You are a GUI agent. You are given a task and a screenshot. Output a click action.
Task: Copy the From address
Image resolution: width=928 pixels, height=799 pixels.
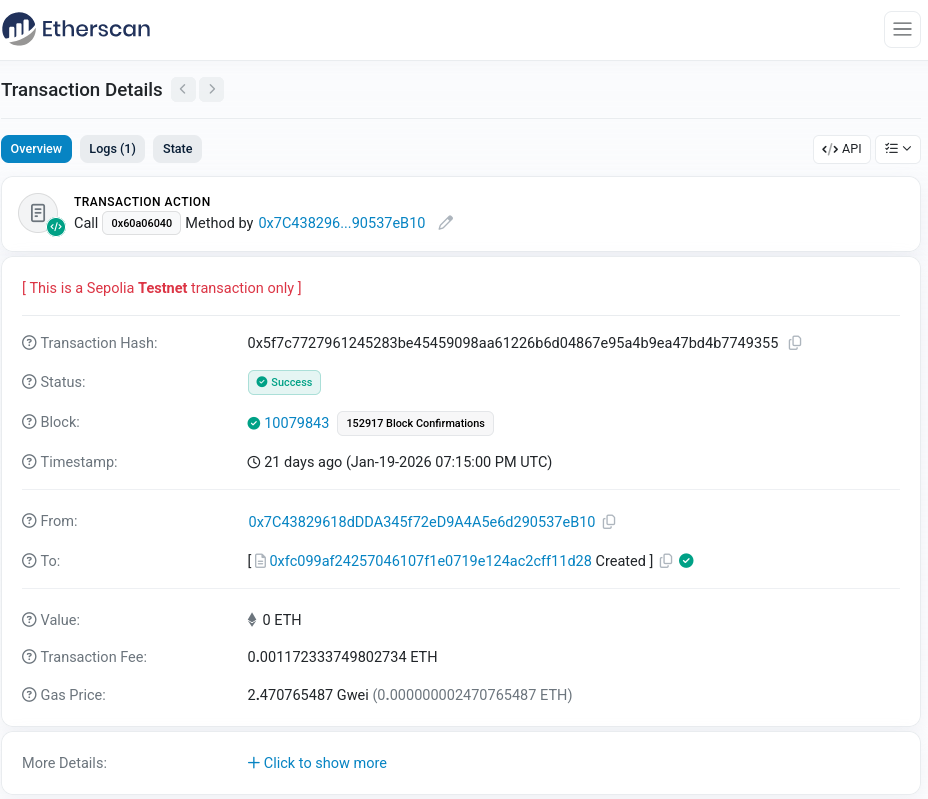[609, 521]
